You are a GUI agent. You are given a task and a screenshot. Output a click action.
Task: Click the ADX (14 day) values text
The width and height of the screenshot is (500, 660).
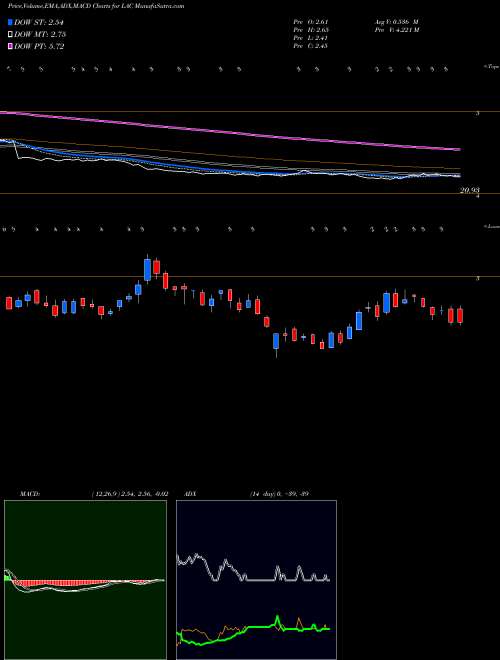[280, 494]
